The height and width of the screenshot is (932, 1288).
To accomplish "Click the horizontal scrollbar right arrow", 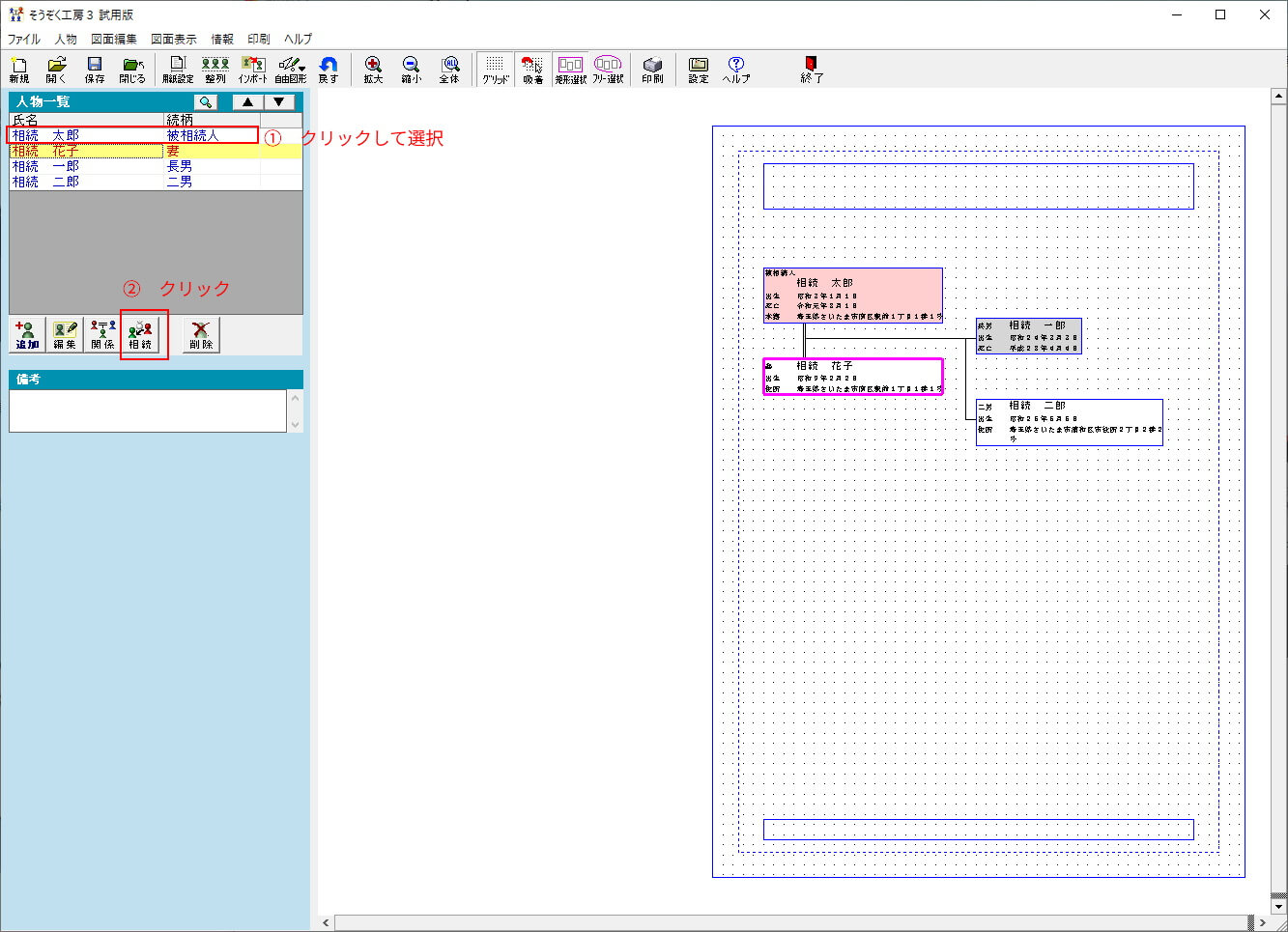I will (1262, 922).
